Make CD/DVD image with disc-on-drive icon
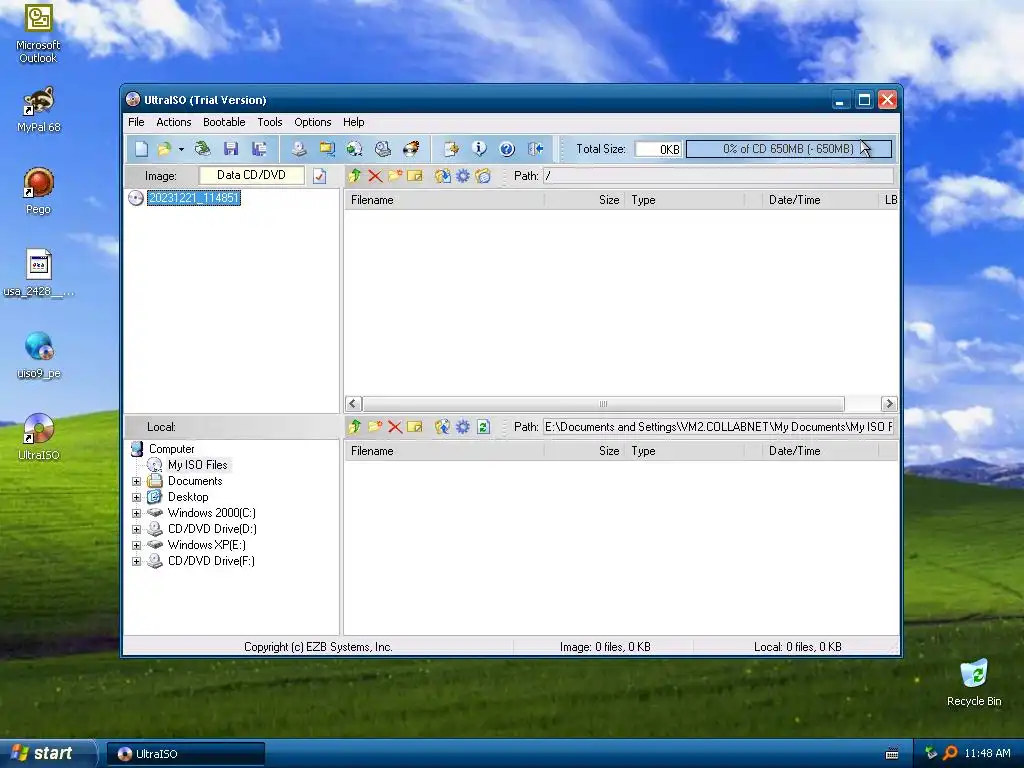 [299, 149]
